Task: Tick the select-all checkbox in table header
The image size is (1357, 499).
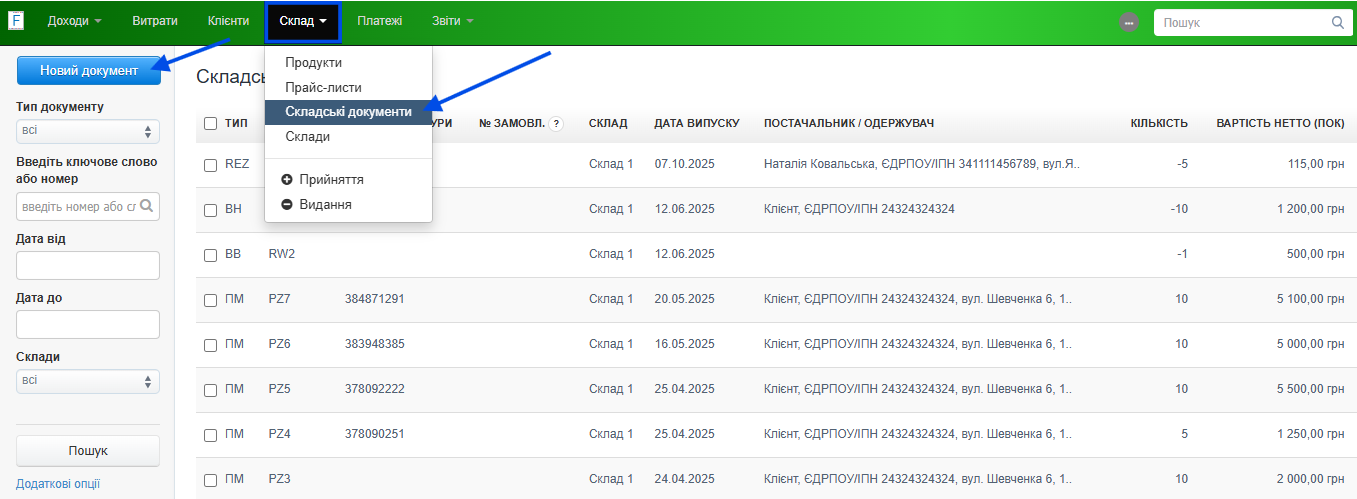Action: coord(210,124)
